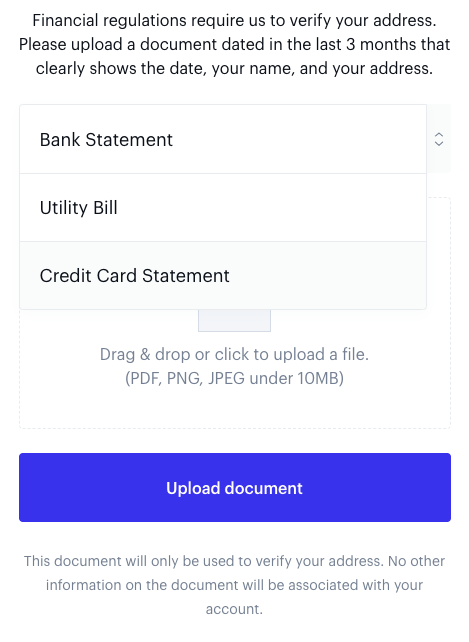Submit the file using the blue Upload document button
This screenshot has height=642, width=469.
click(235, 487)
